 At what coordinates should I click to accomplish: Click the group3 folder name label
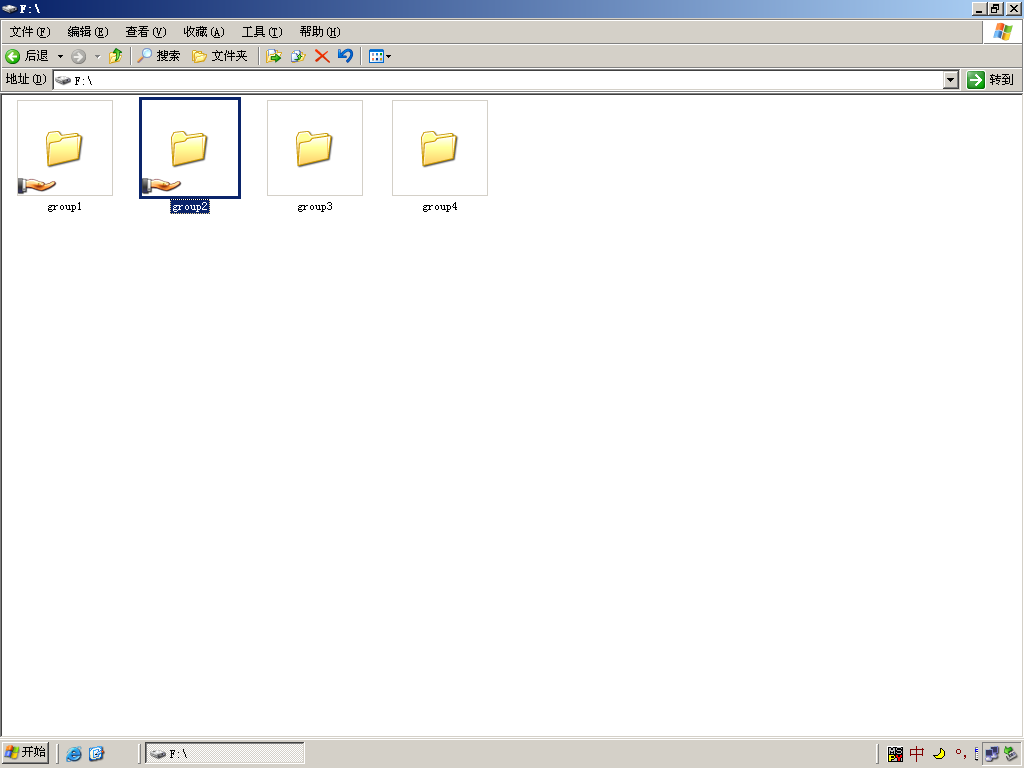coord(315,207)
